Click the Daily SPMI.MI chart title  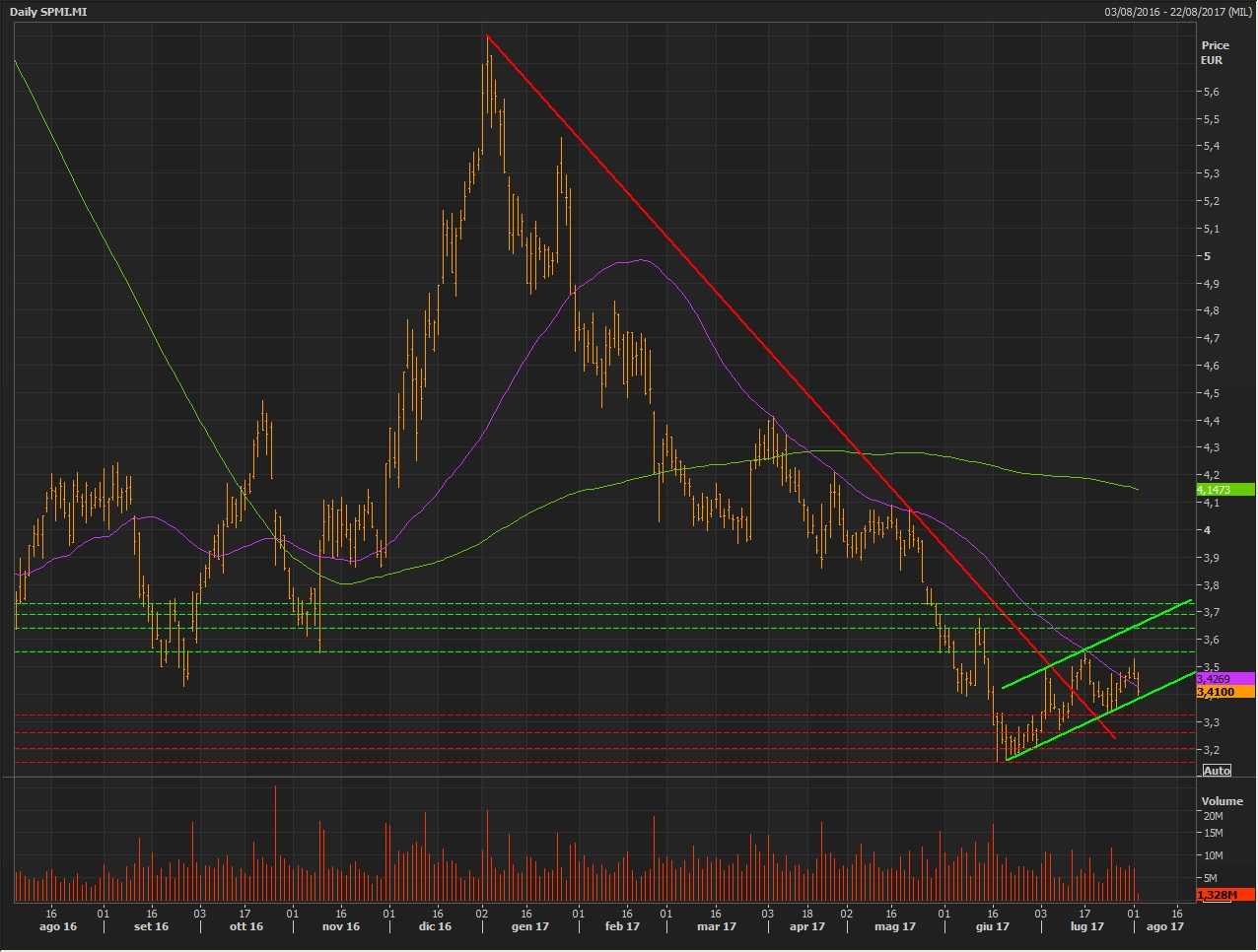pyautogui.click(x=48, y=12)
